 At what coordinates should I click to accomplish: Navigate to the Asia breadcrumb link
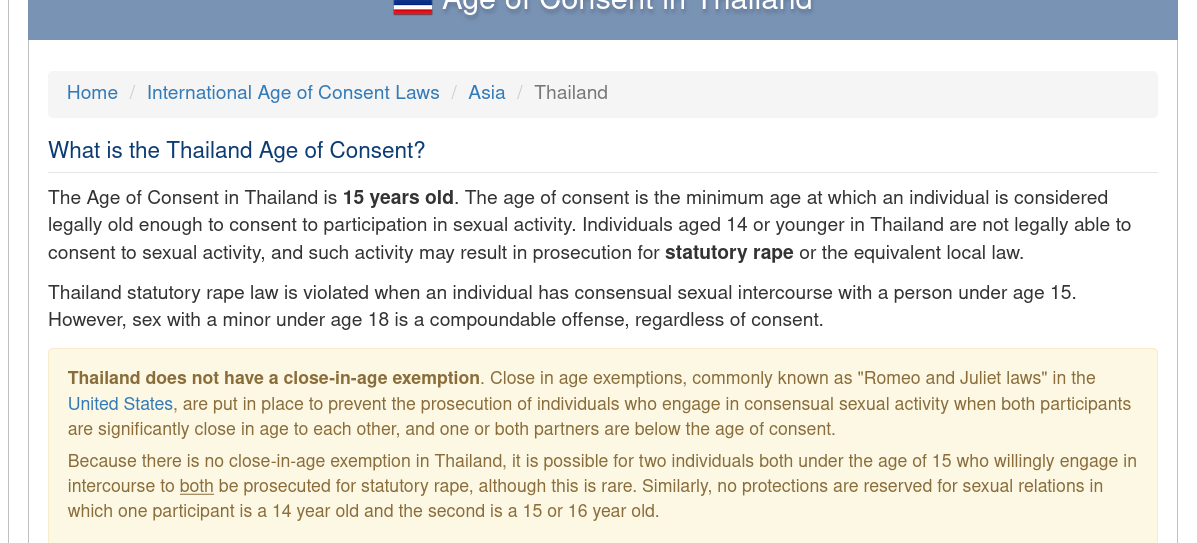(487, 92)
